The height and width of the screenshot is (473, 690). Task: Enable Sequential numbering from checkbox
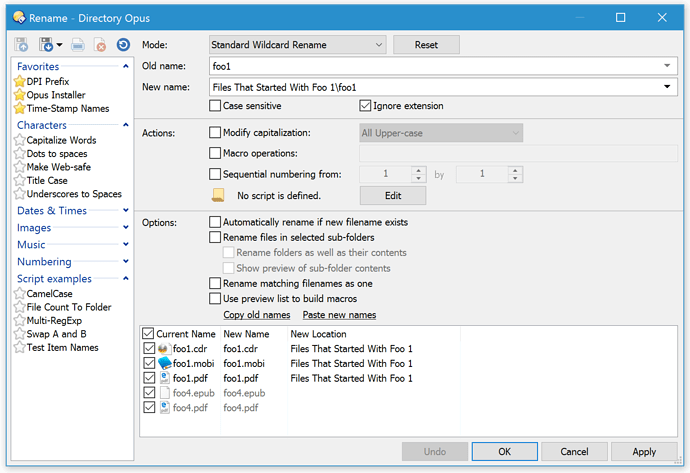(x=215, y=174)
